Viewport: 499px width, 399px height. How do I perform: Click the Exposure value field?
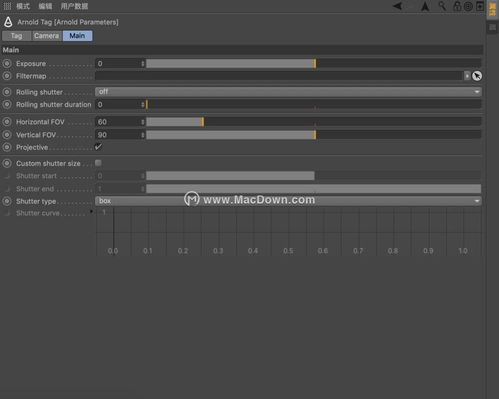click(x=118, y=63)
